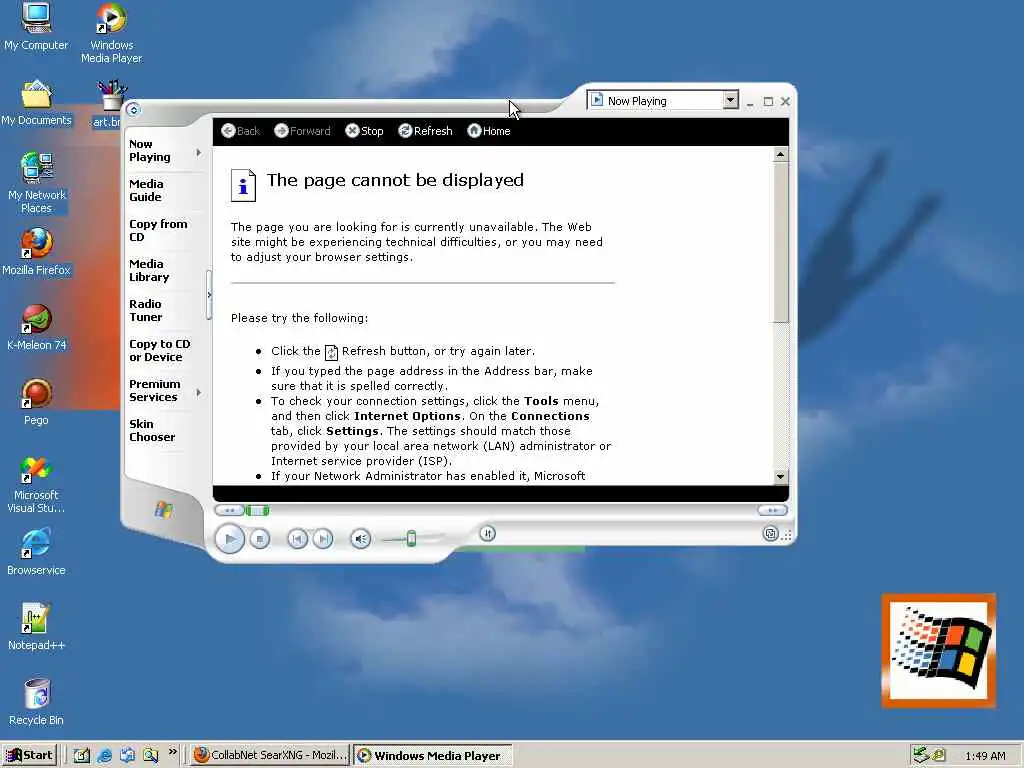Start playback with the Play button
This screenshot has height=768, width=1024.
point(229,539)
